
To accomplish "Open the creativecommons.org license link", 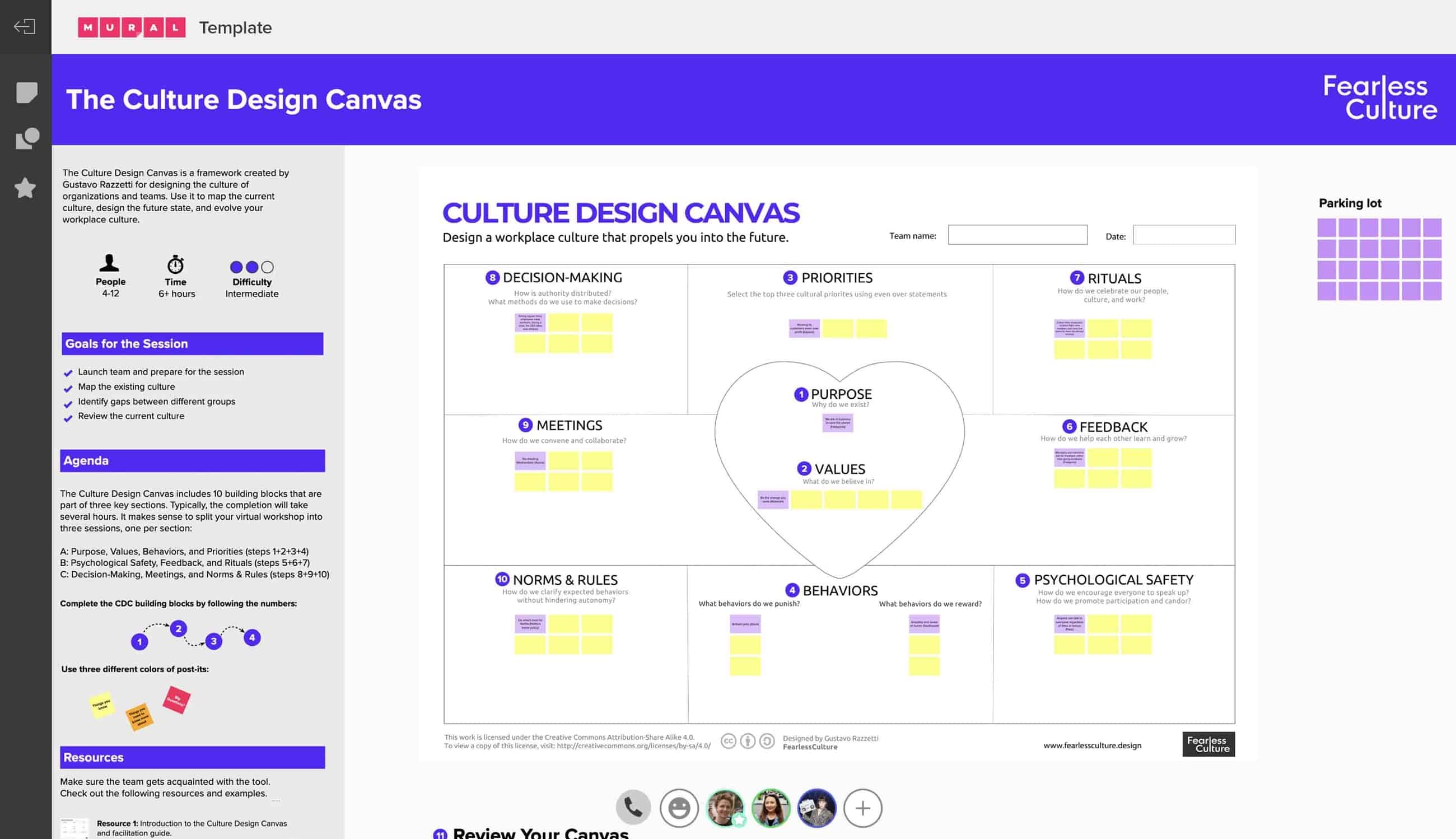I will pos(633,745).
